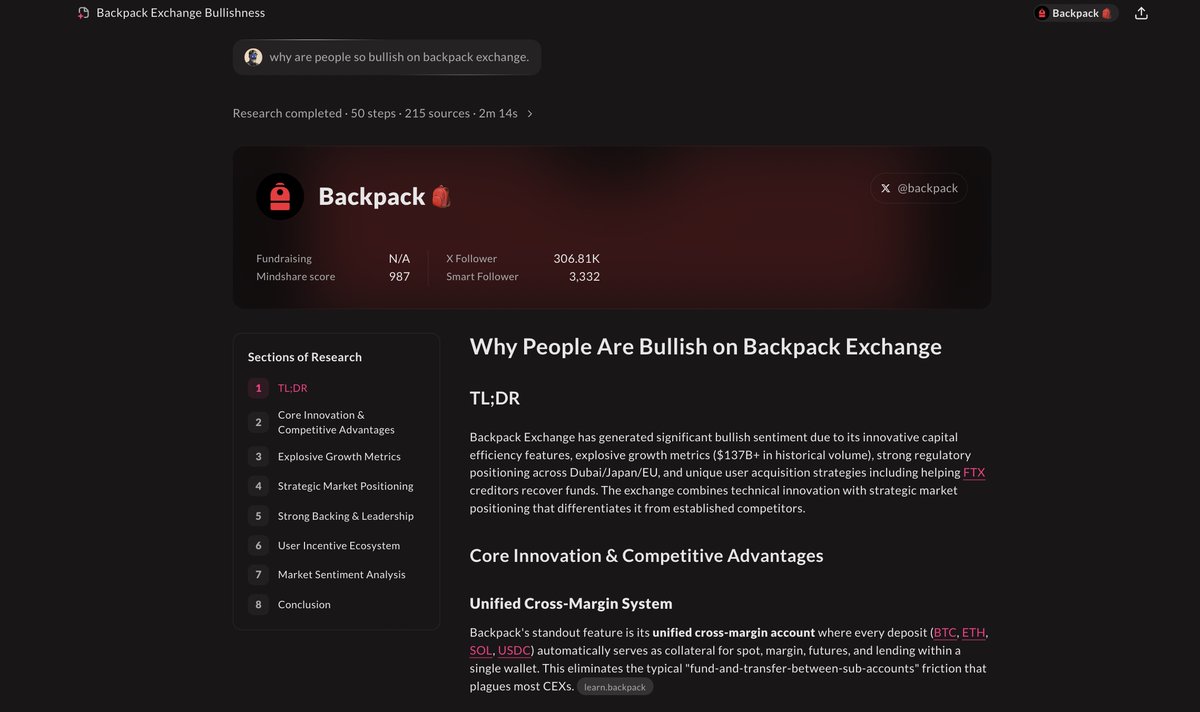The image size is (1200, 712).
Task: Open the @backpack X profile button
Action: pyautogui.click(x=919, y=188)
